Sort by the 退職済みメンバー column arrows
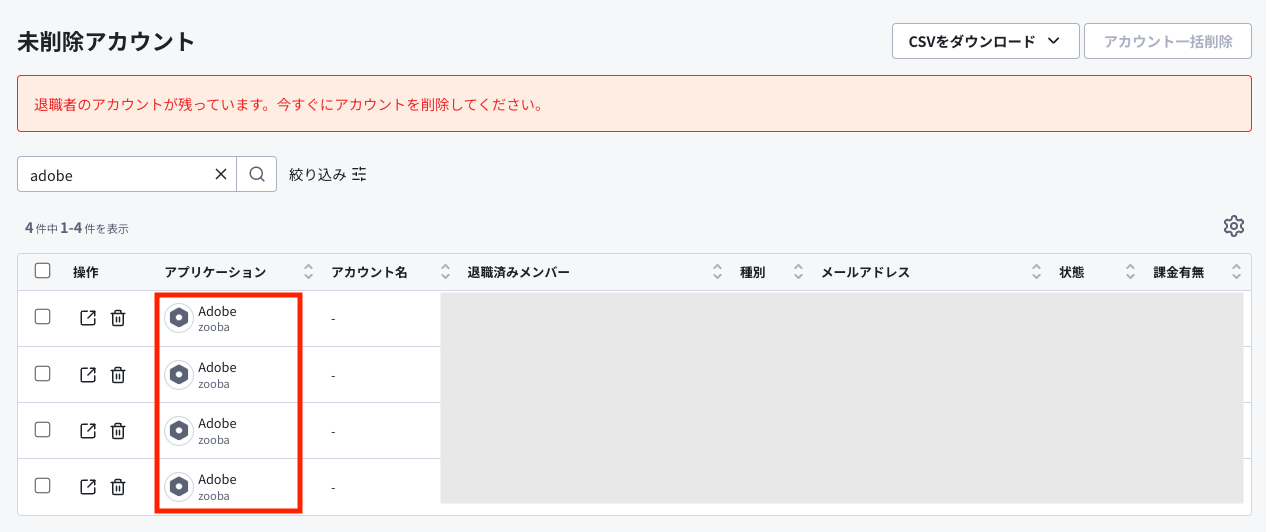Image resolution: width=1266 pixels, height=532 pixels. (717, 272)
